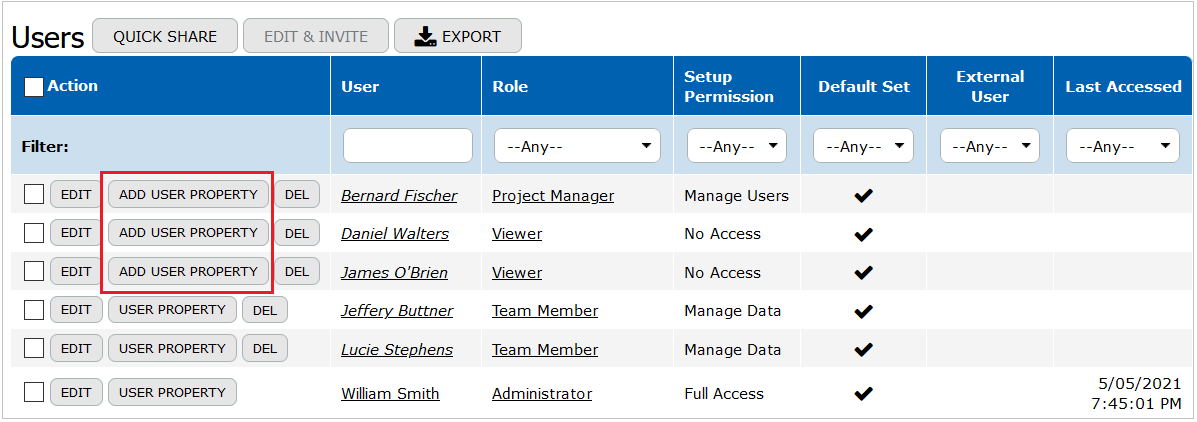Click the Default Set column header

click(x=864, y=87)
